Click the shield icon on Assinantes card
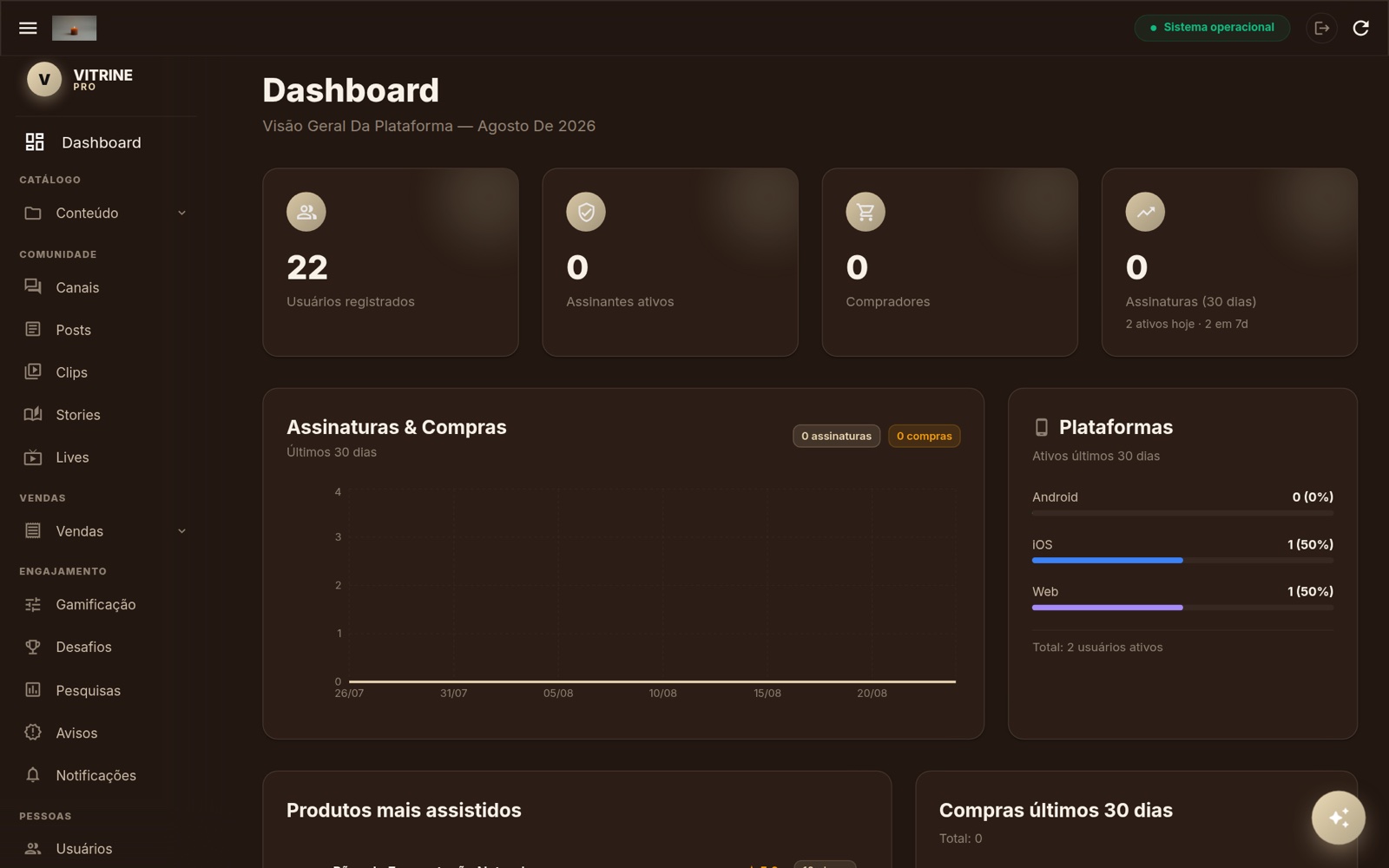This screenshot has width=1389, height=868. pos(586,212)
